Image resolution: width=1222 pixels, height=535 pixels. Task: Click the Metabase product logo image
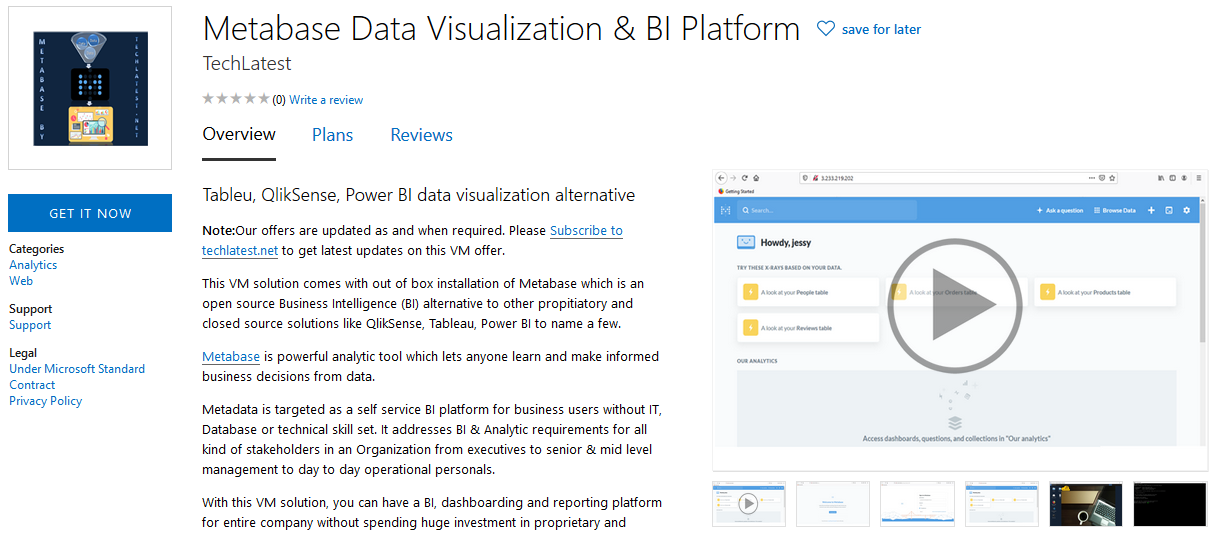pyautogui.click(x=90, y=88)
